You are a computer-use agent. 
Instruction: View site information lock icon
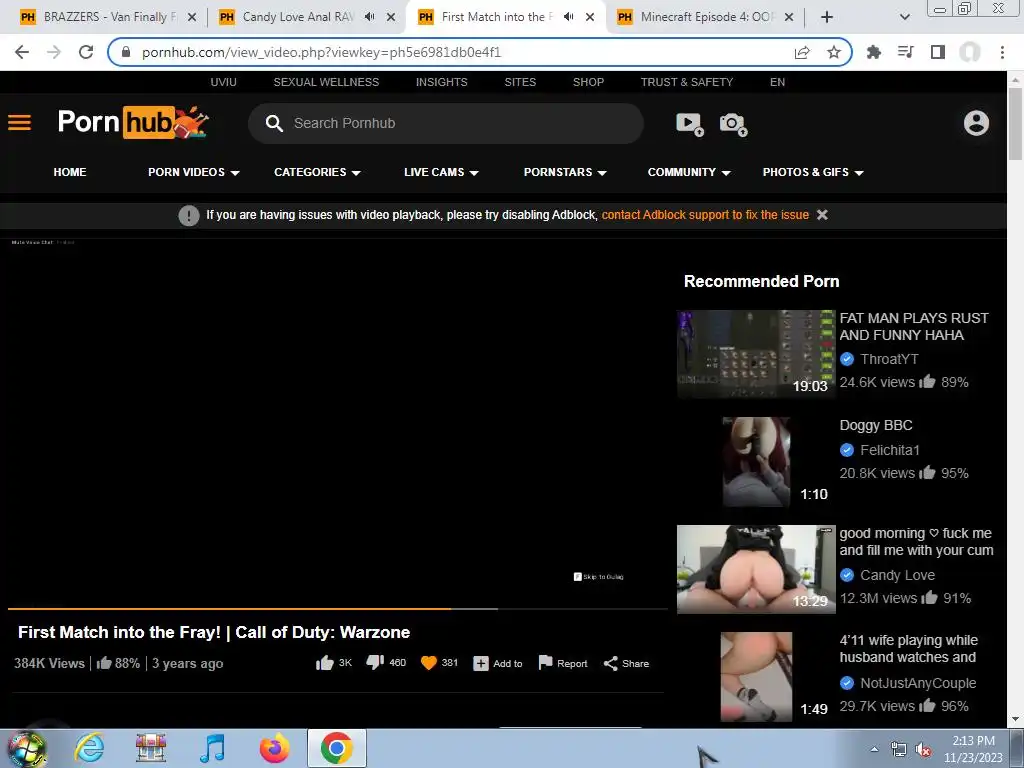(x=126, y=52)
